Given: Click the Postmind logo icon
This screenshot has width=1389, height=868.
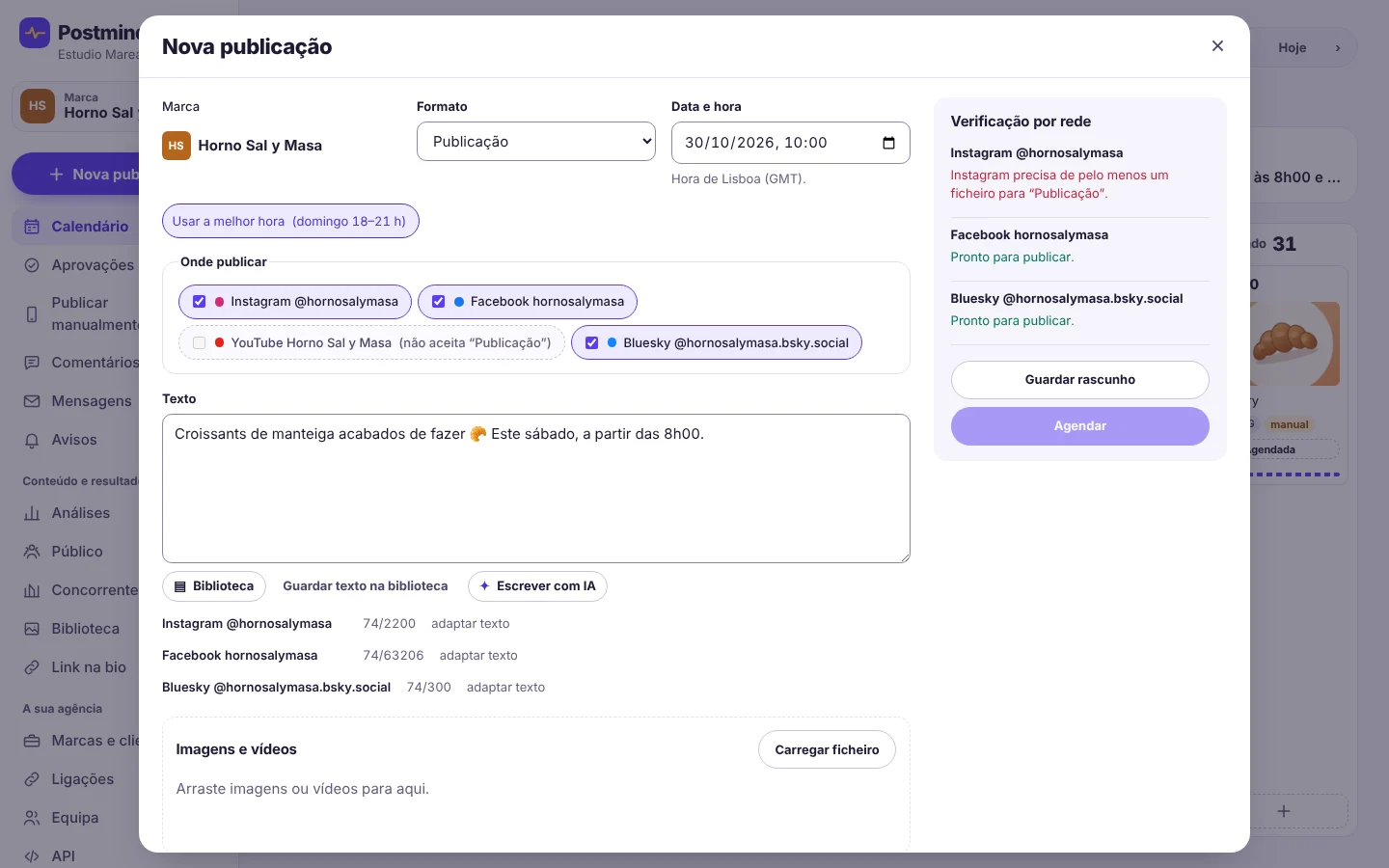Looking at the screenshot, I should click(x=35, y=33).
